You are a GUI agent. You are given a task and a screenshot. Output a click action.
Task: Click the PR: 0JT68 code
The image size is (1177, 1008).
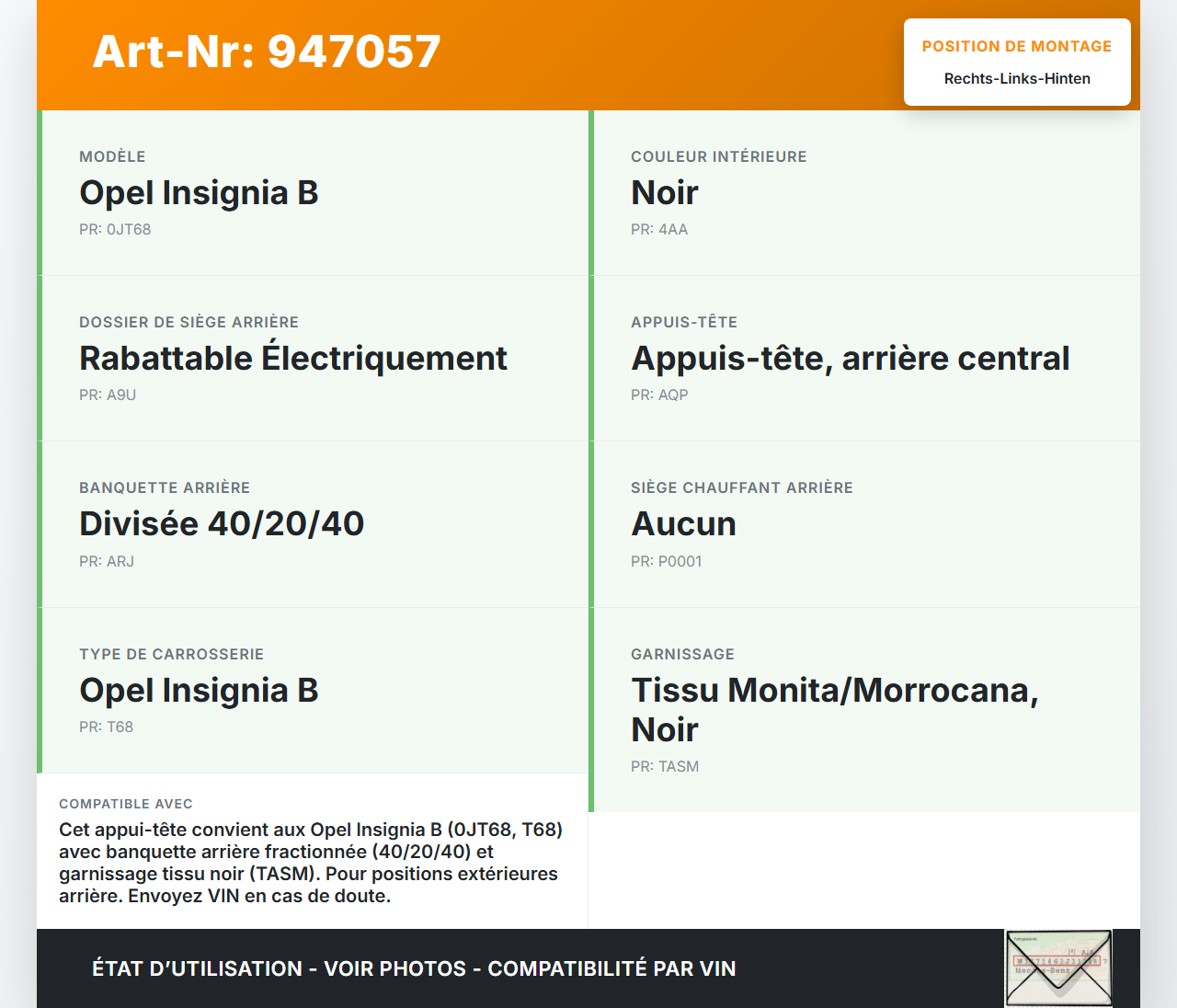click(115, 230)
